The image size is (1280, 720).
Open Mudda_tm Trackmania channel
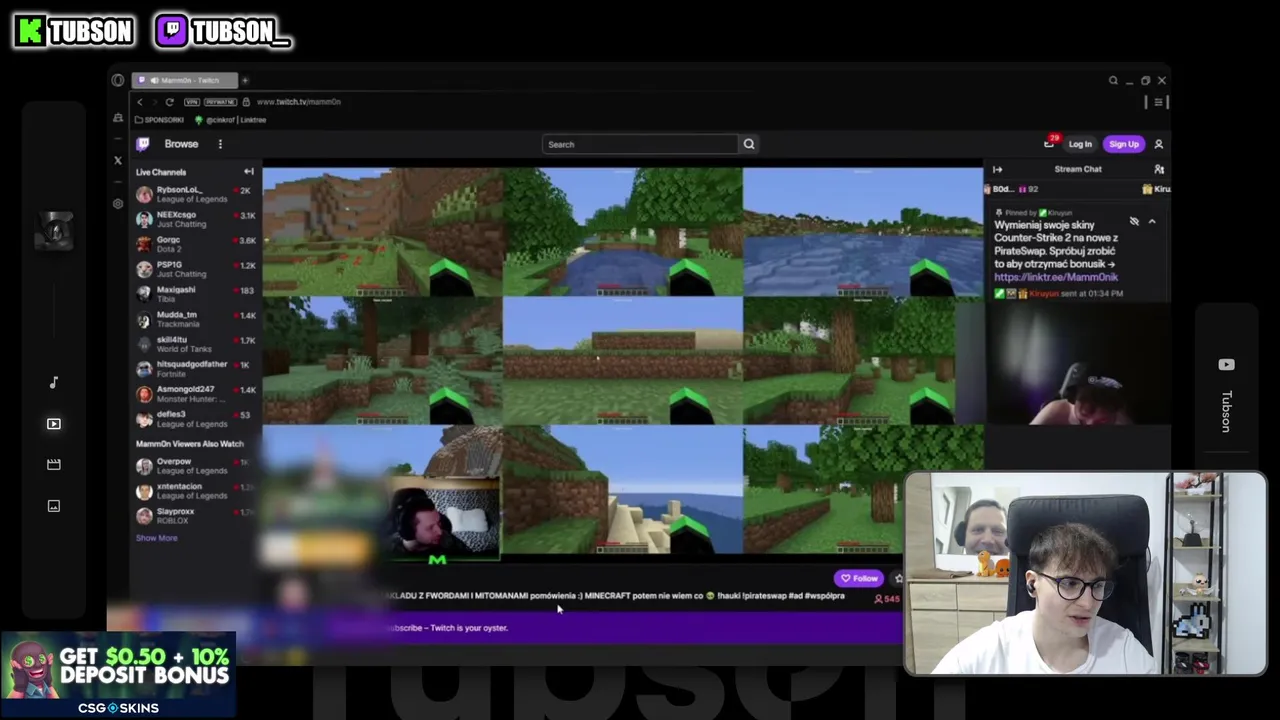[196, 319]
